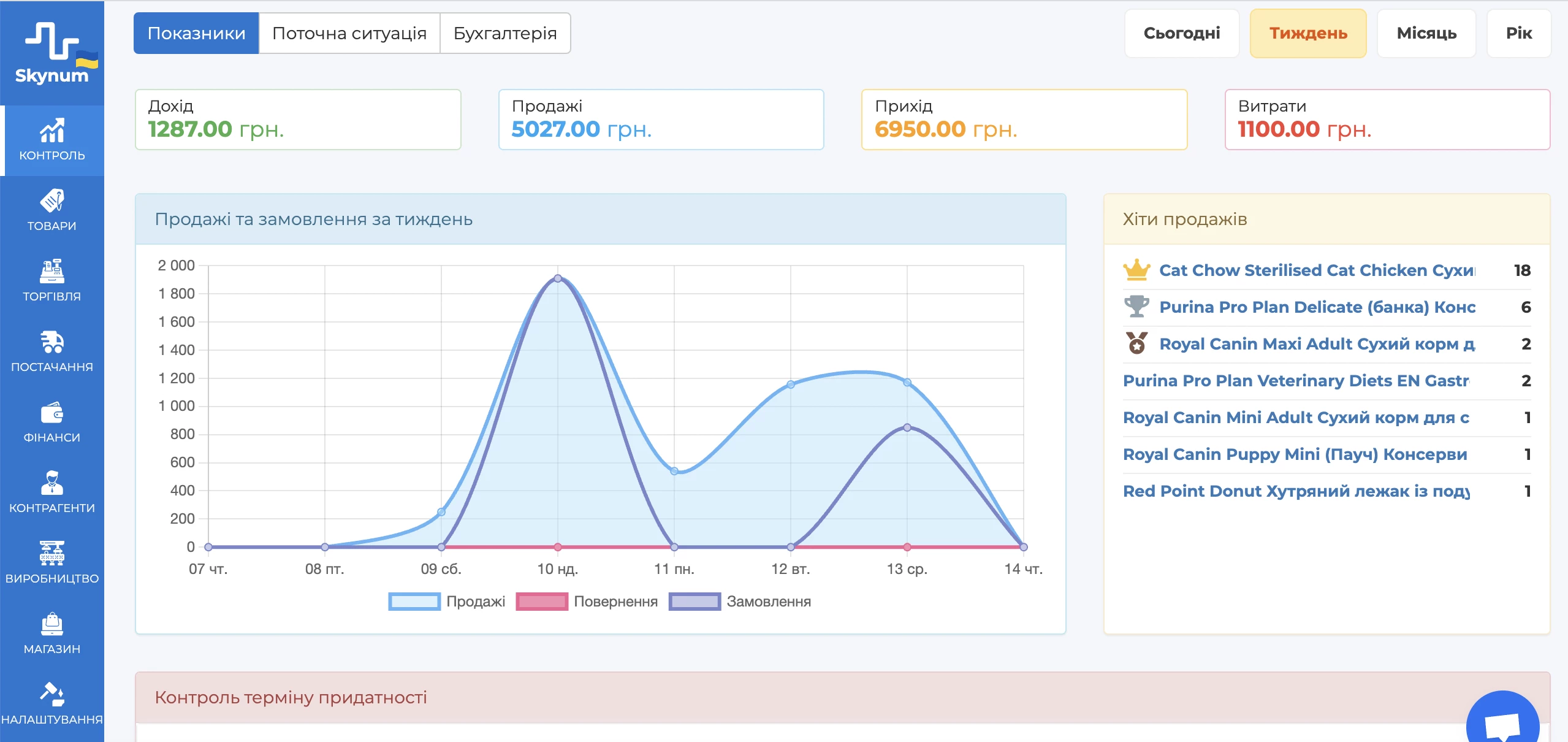
Task: Select the Тиждень period
Action: pyautogui.click(x=1308, y=33)
